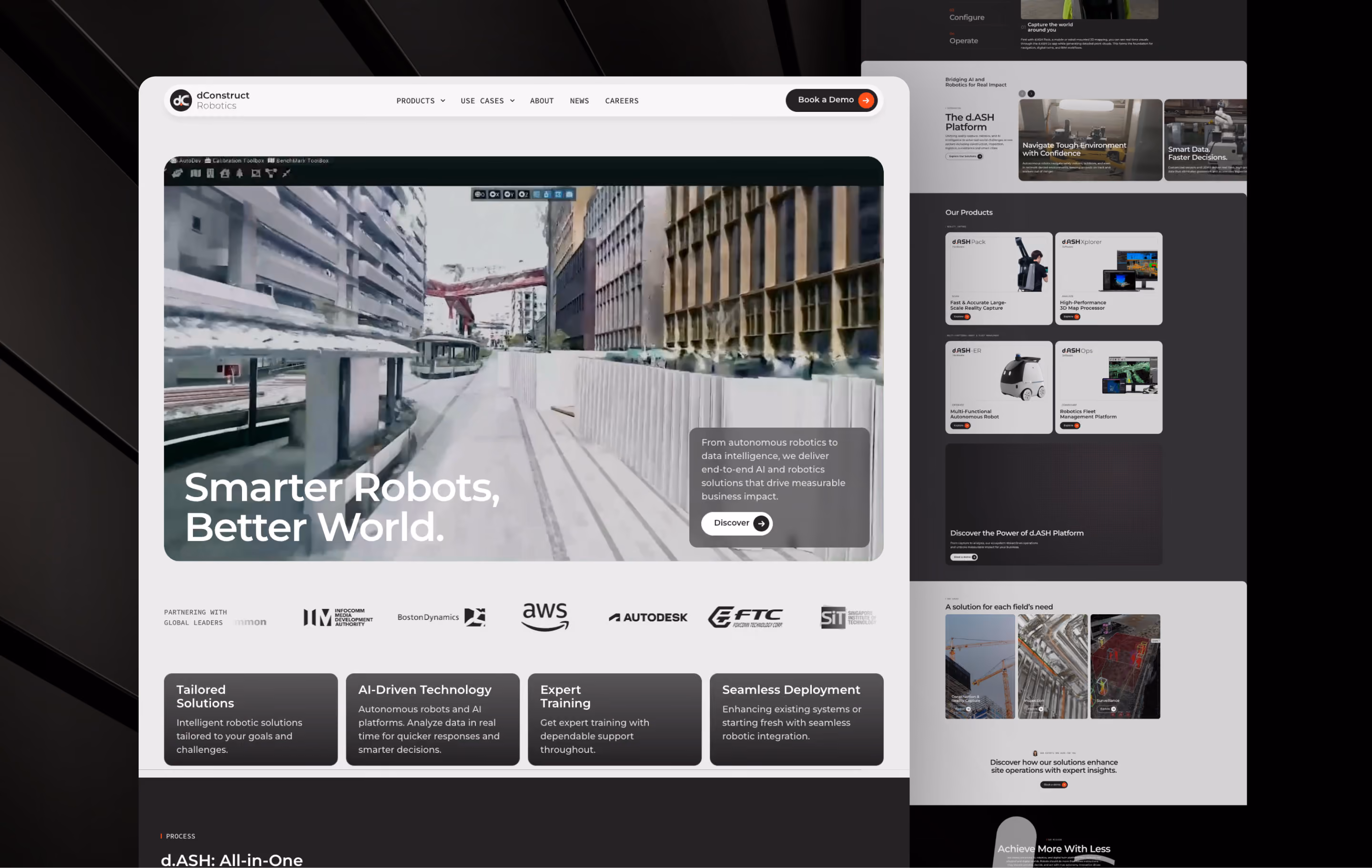
Task: Select the folded map icon in viewer toolbar
Action: (x=195, y=173)
